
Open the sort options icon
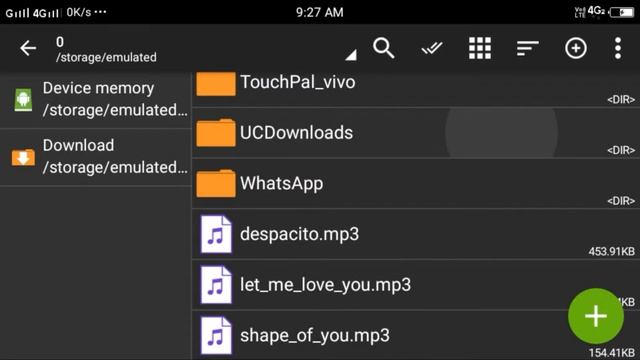tap(527, 48)
